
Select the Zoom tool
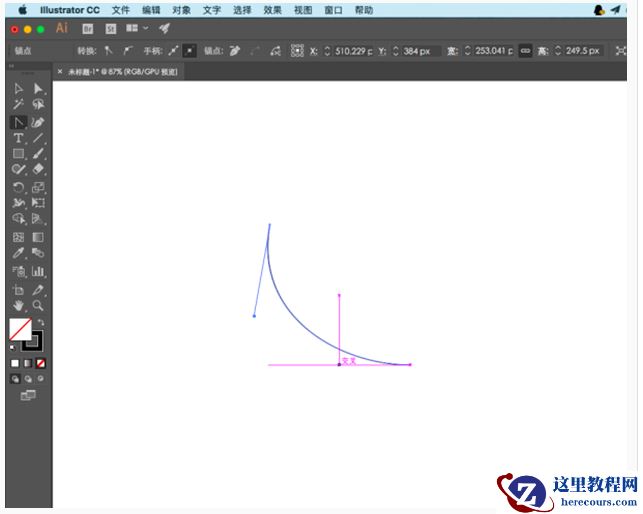click(38, 305)
